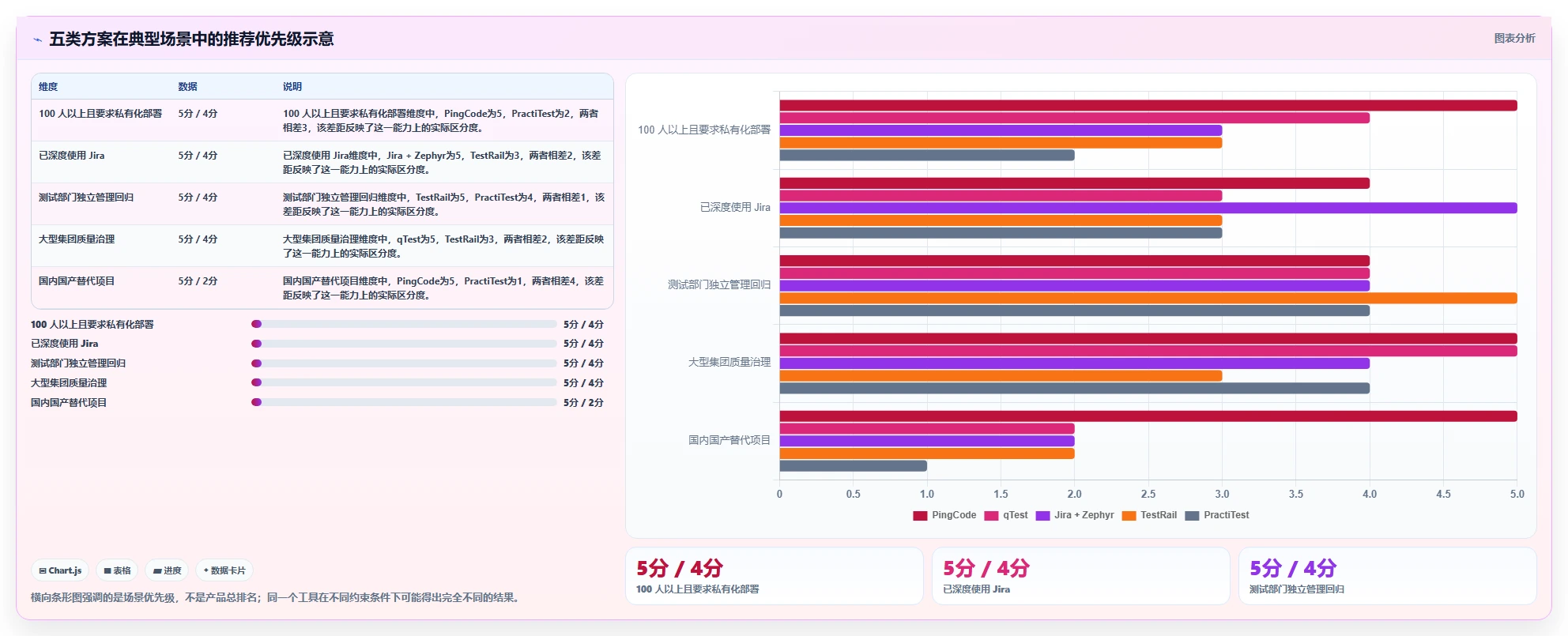Click the 说明 column header
Viewport: 1568px width, 636px height.
(x=292, y=87)
